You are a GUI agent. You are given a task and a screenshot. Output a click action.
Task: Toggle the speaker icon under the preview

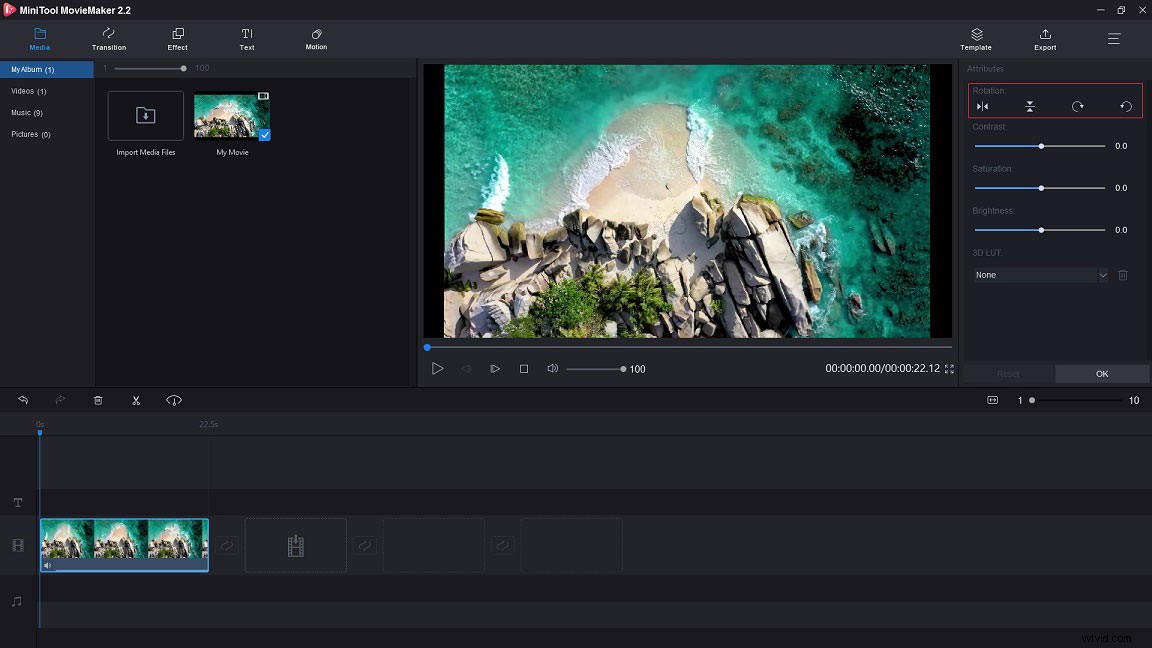tap(552, 368)
